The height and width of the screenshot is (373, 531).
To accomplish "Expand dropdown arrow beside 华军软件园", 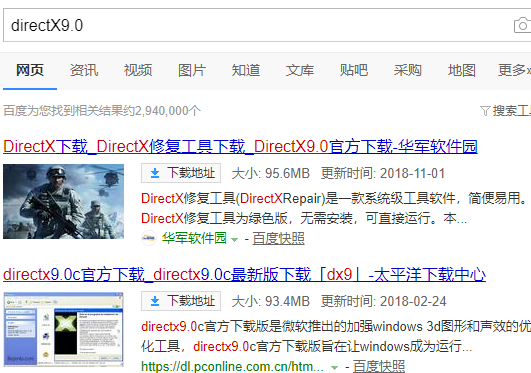I will pyautogui.click(x=234, y=240).
